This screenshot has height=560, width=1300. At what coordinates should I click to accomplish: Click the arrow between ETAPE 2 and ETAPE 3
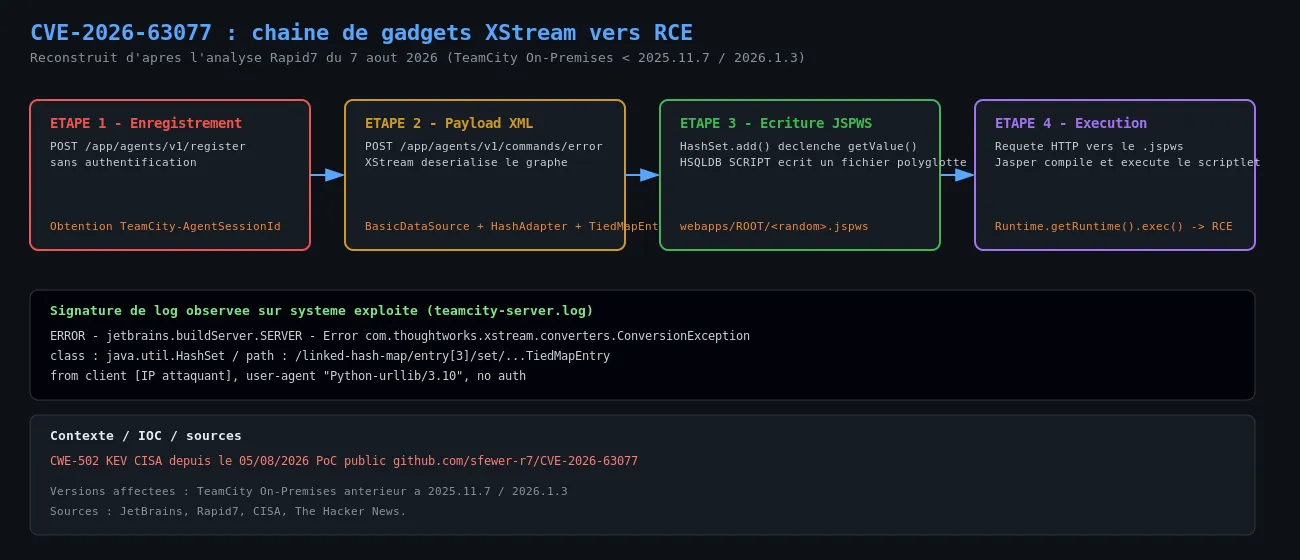(642, 175)
